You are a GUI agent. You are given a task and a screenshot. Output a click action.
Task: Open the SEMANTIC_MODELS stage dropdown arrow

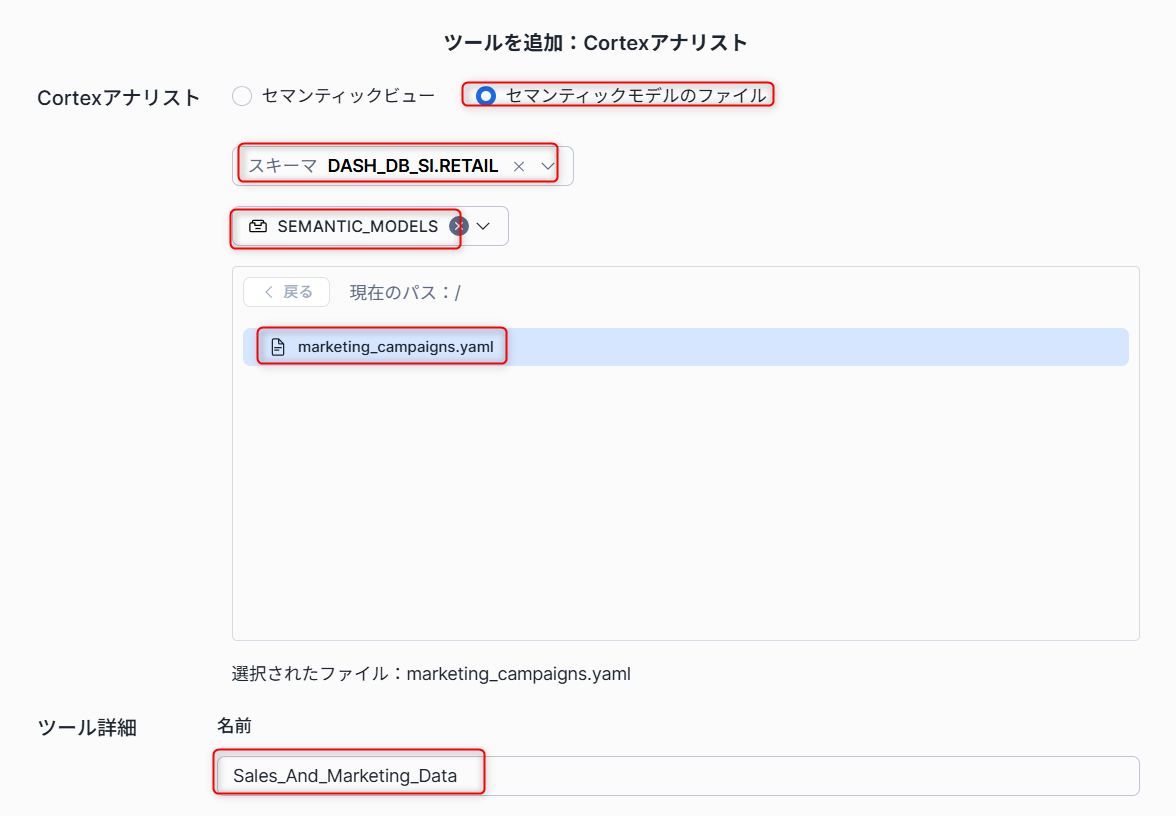(x=484, y=226)
